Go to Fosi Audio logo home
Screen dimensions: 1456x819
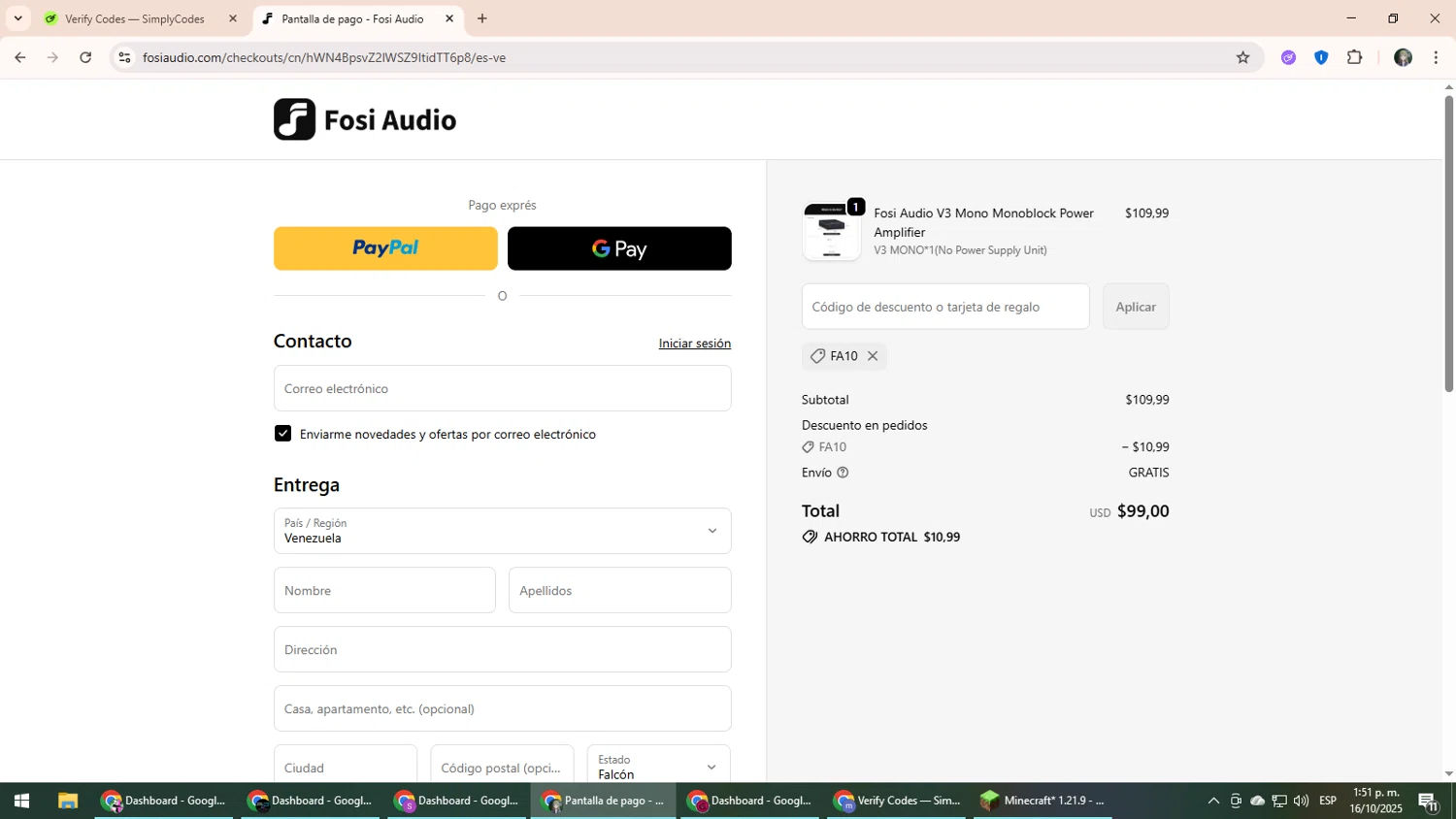point(365,119)
